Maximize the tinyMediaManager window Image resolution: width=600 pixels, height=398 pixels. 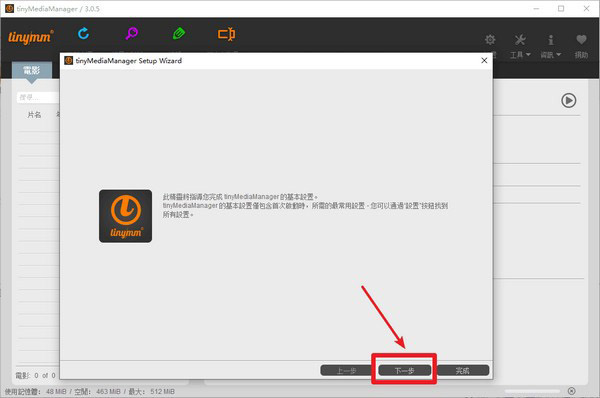point(561,8)
